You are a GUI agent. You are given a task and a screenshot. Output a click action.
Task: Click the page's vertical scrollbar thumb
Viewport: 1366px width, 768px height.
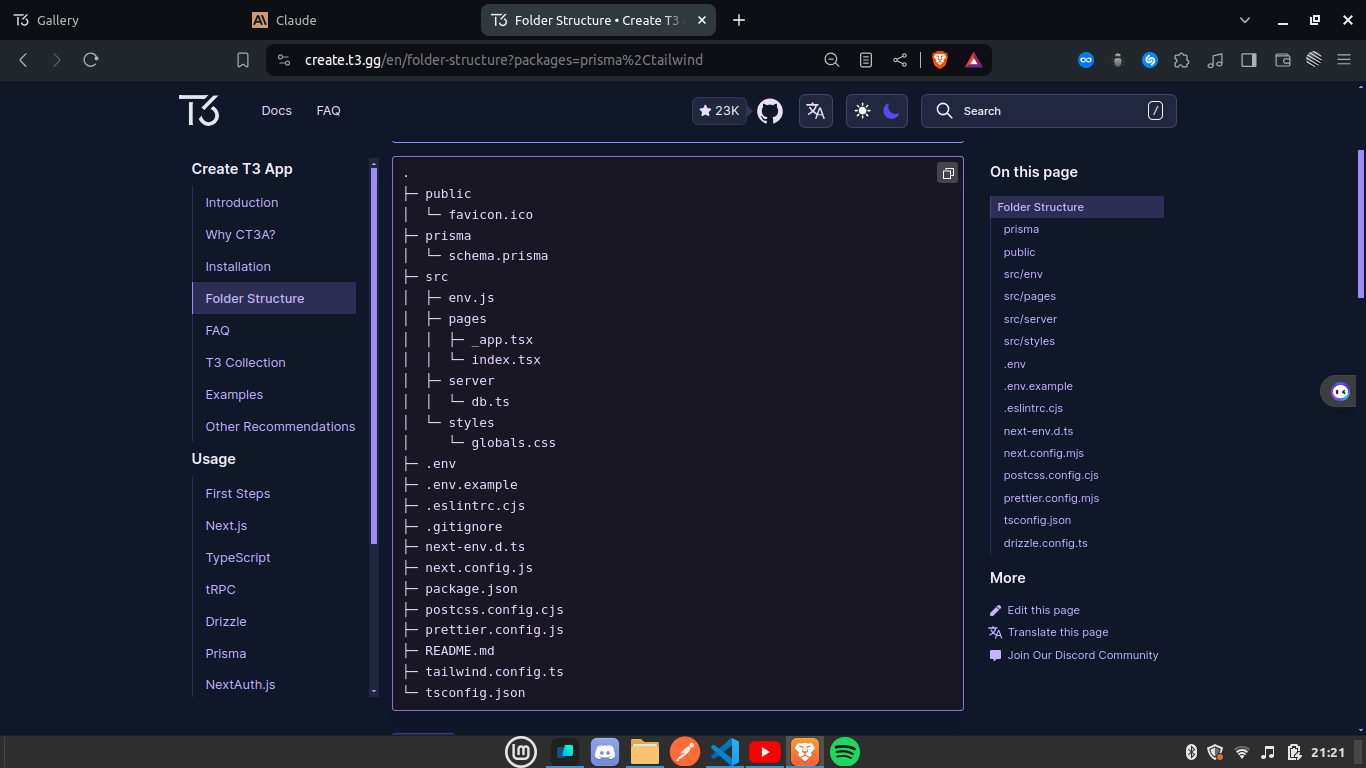(1361, 223)
